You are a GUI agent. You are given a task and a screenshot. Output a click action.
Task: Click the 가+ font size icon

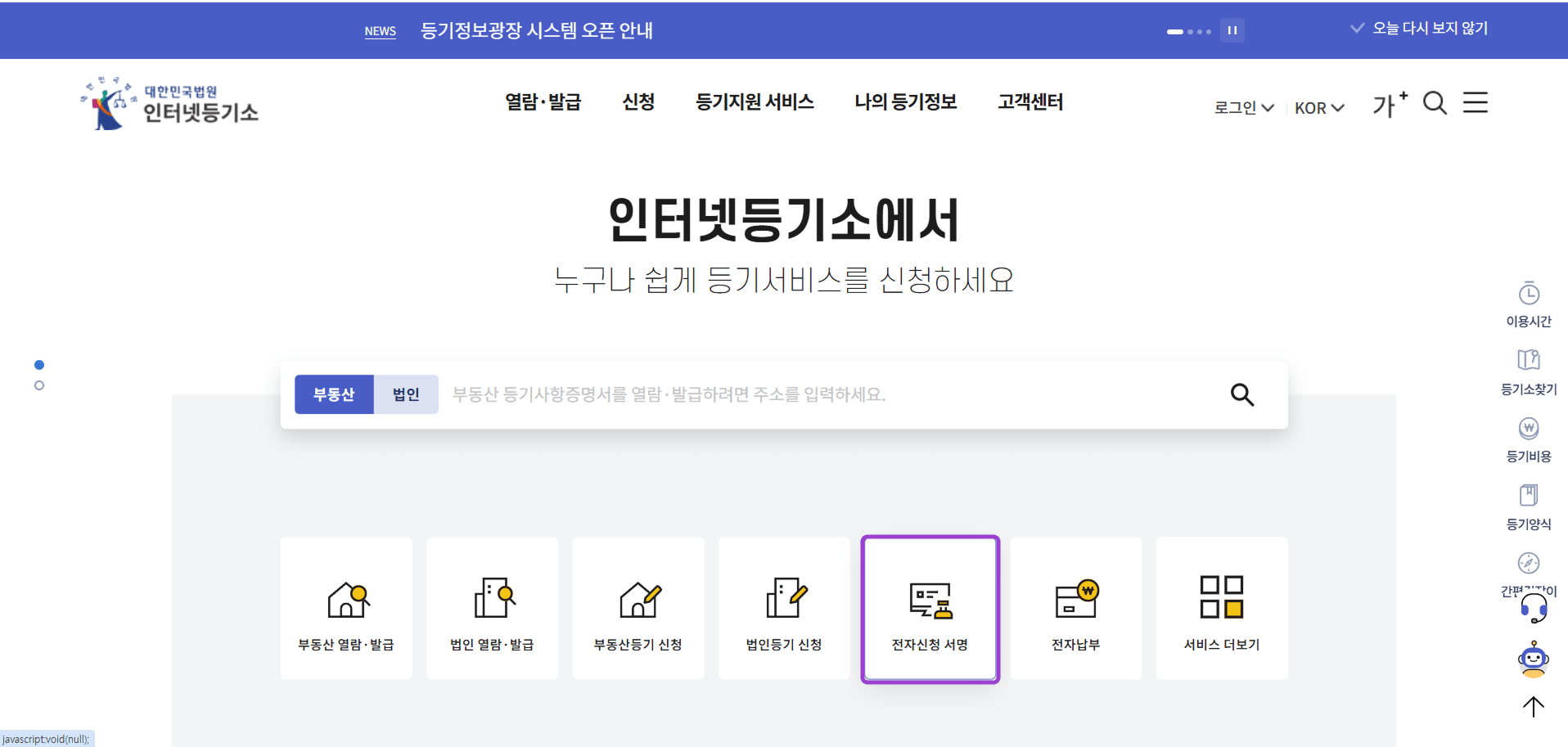pos(1390,104)
